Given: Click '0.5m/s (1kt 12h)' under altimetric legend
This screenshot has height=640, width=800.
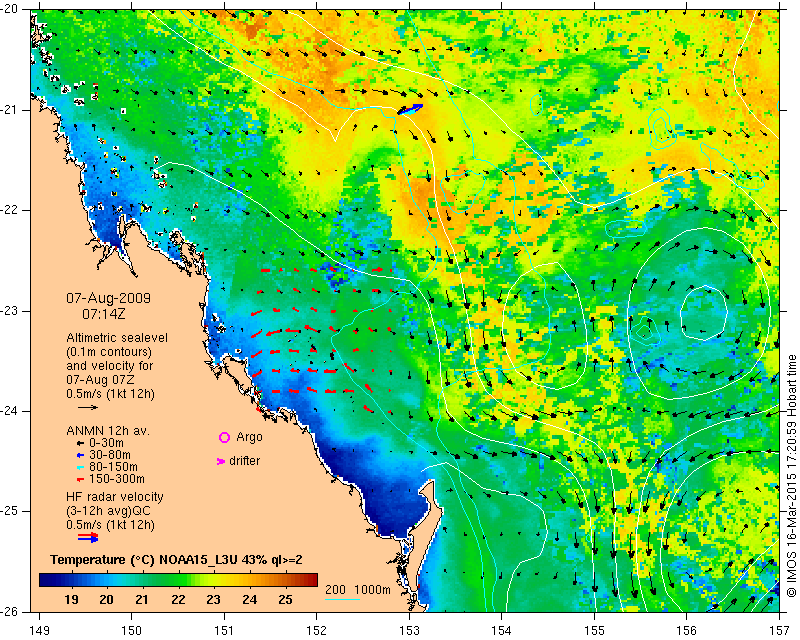Looking at the screenshot, I should click(x=110, y=393).
